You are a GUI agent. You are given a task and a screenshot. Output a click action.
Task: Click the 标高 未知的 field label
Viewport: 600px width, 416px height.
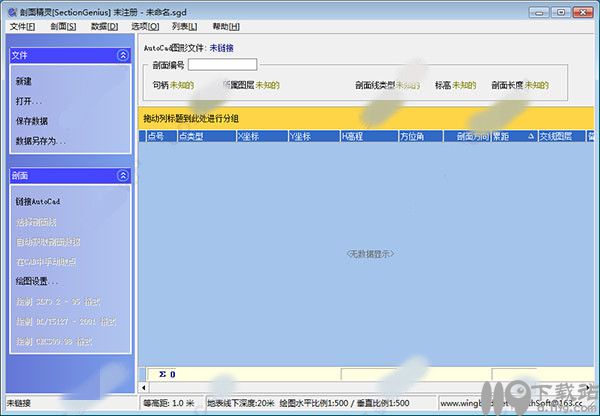coord(455,85)
